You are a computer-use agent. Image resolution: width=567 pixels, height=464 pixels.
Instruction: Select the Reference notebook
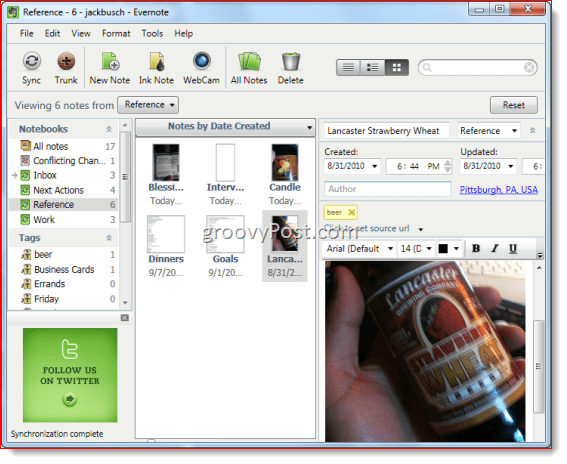(63, 205)
